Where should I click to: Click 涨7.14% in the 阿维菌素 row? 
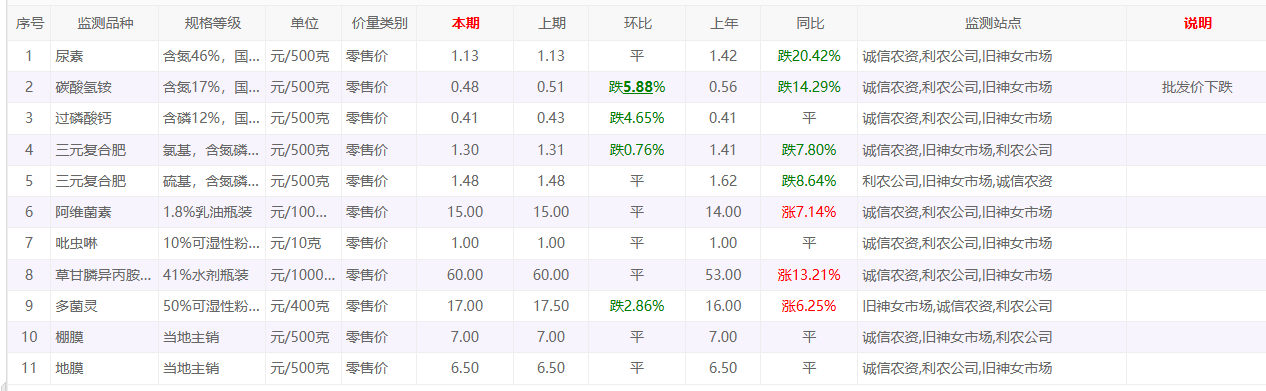point(809,212)
